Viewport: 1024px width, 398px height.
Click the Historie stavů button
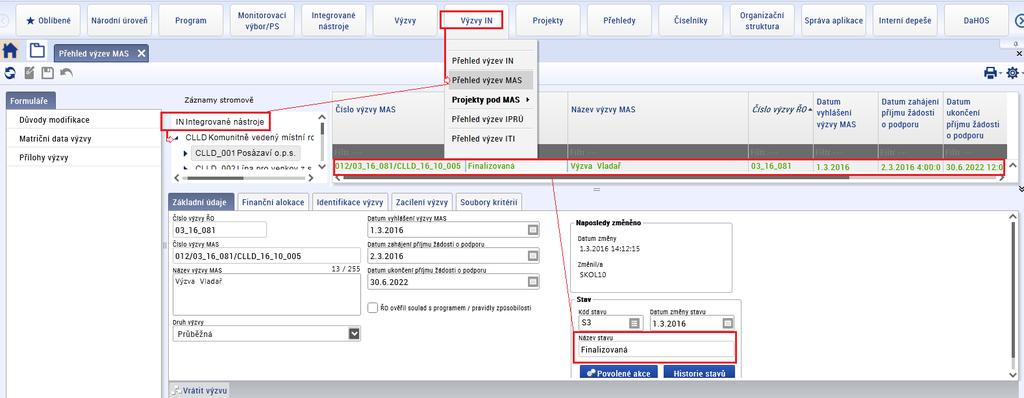[699, 373]
